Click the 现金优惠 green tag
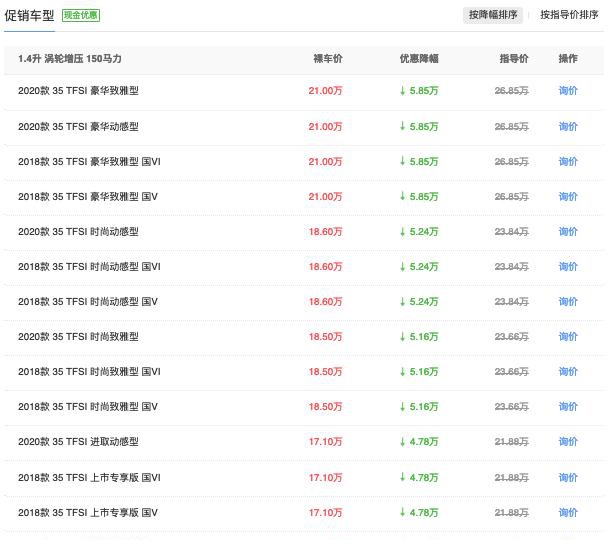This screenshot has height=540, width=609. click(81, 15)
